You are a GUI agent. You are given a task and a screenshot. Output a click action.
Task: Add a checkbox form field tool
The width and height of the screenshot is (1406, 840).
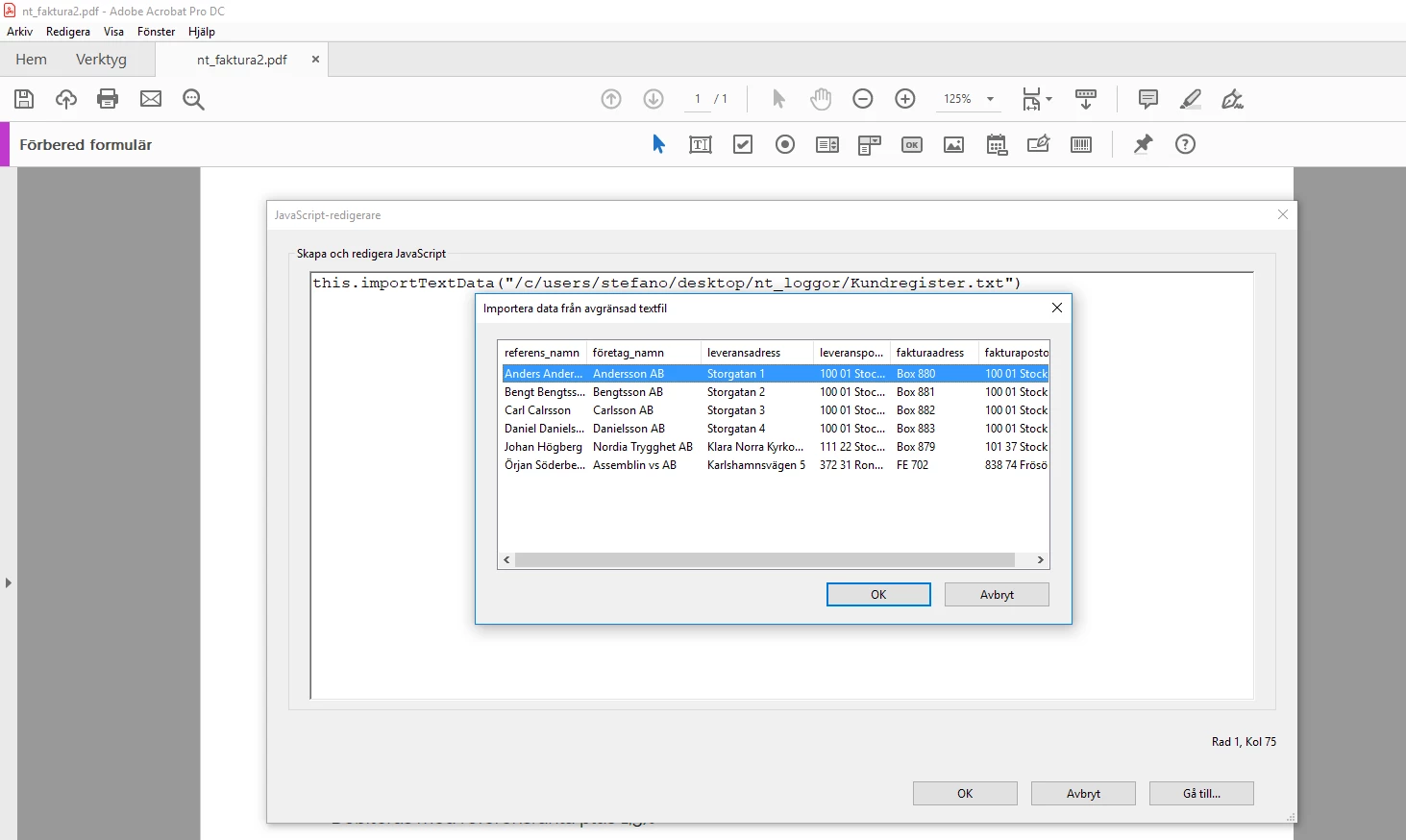pyautogui.click(x=743, y=144)
